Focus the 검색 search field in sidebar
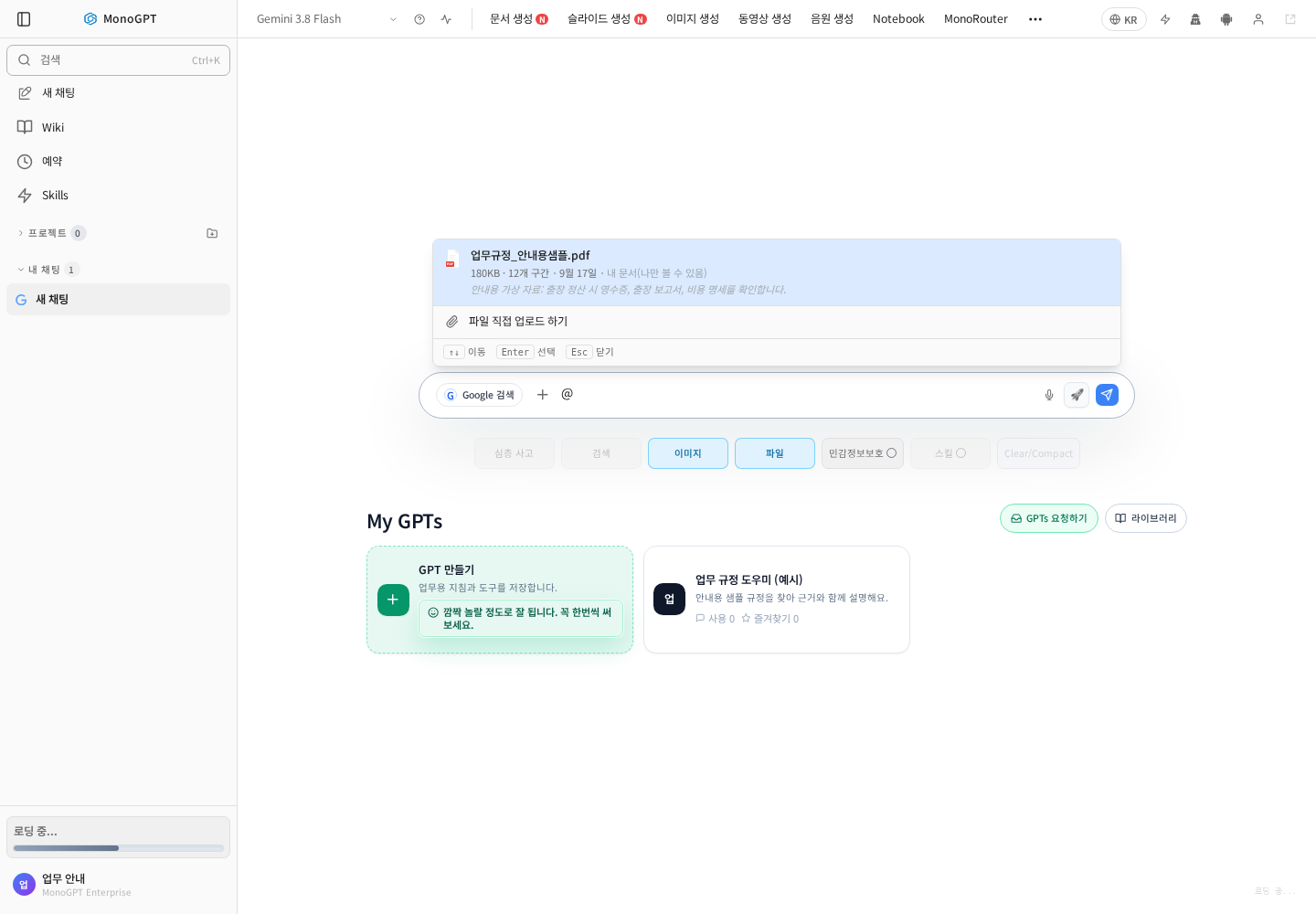The width and height of the screenshot is (1316, 914). [118, 60]
